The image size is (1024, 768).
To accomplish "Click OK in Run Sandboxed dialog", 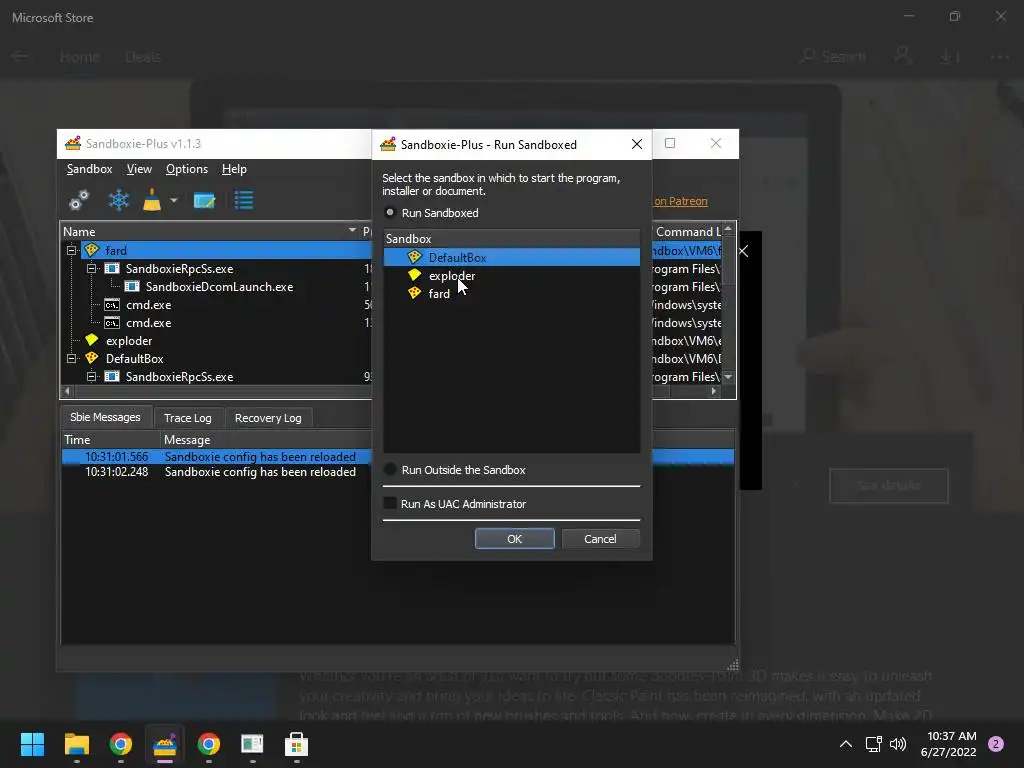I will tap(515, 539).
